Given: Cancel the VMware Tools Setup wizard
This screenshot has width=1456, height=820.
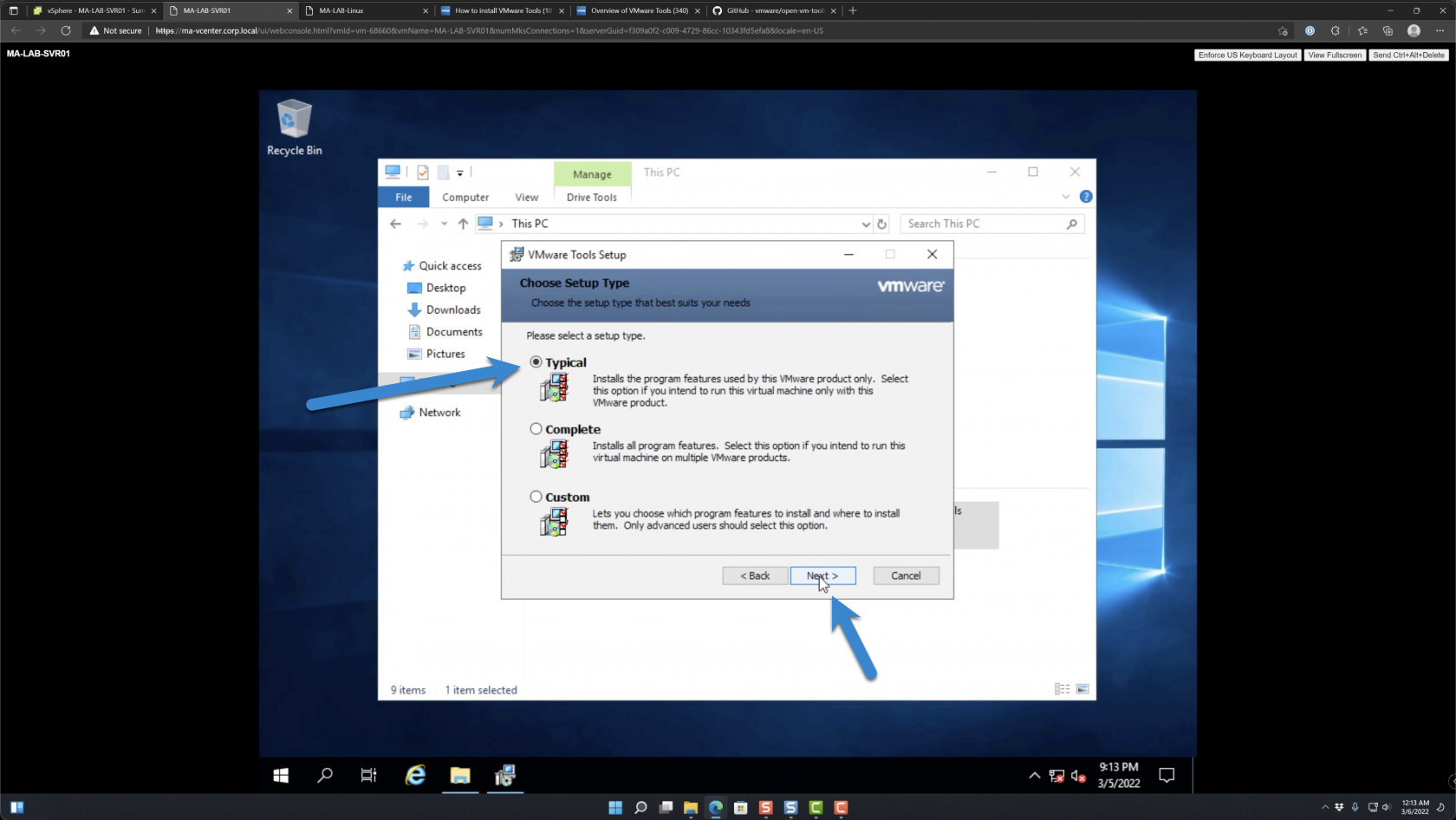Looking at the screenshot, I should click(x=906, y=576).
